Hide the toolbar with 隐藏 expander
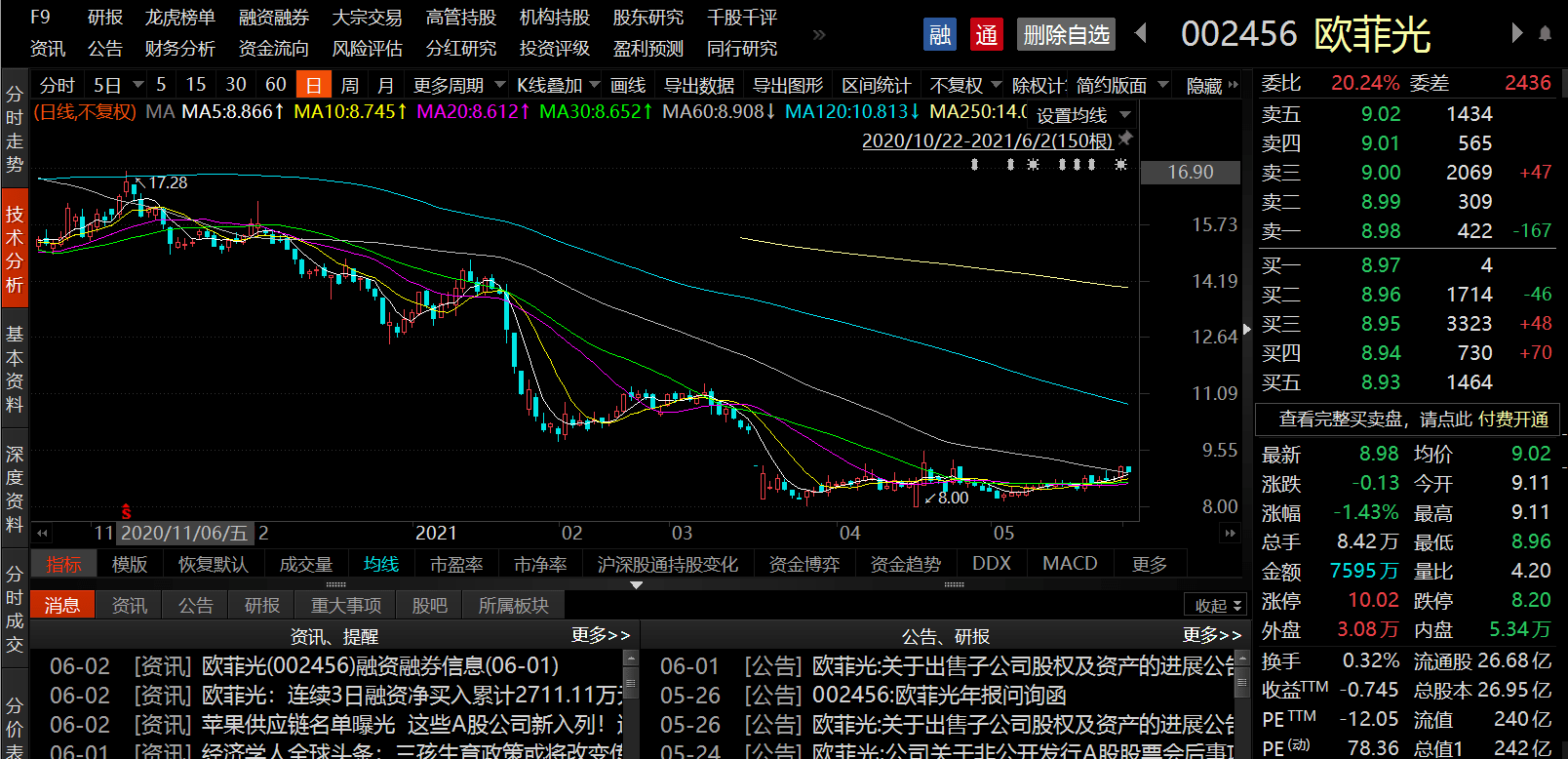1568x759 pixels. 1211,86
